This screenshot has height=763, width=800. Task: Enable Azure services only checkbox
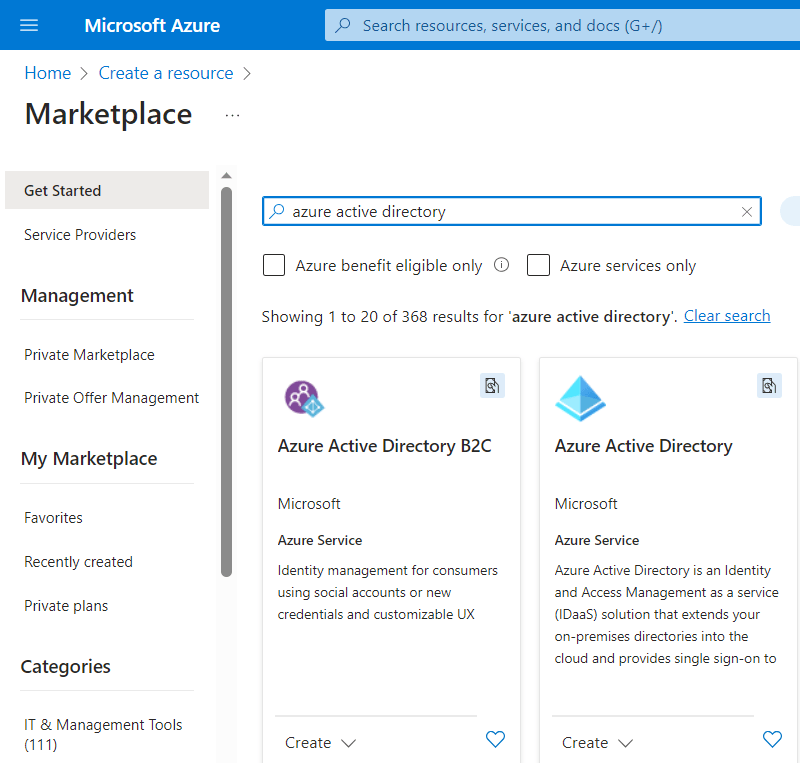click(538, 265)
